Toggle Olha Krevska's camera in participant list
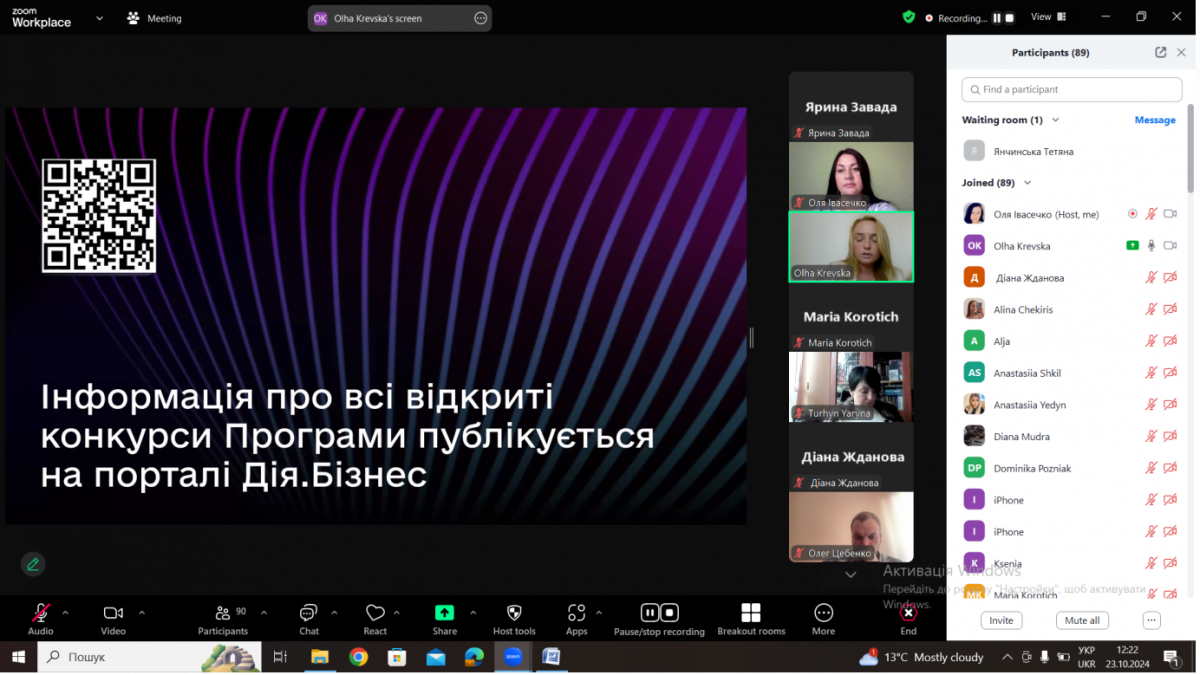The height and width of the screenshot is (675, 1200). (1170, 245)
